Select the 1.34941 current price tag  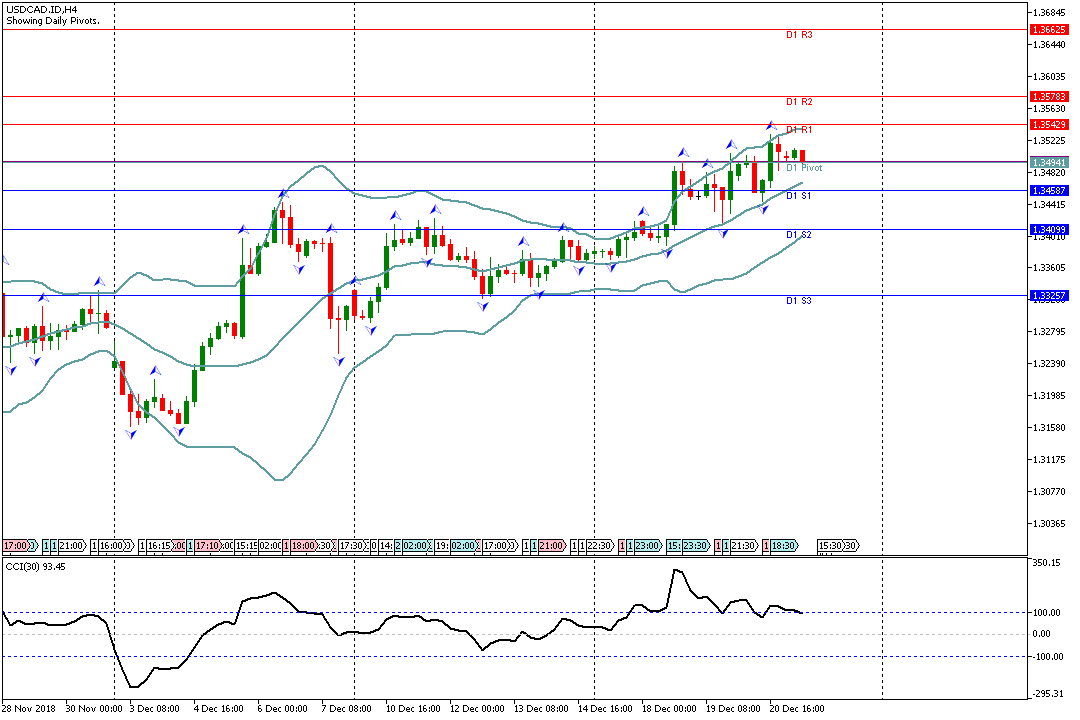1049,161
